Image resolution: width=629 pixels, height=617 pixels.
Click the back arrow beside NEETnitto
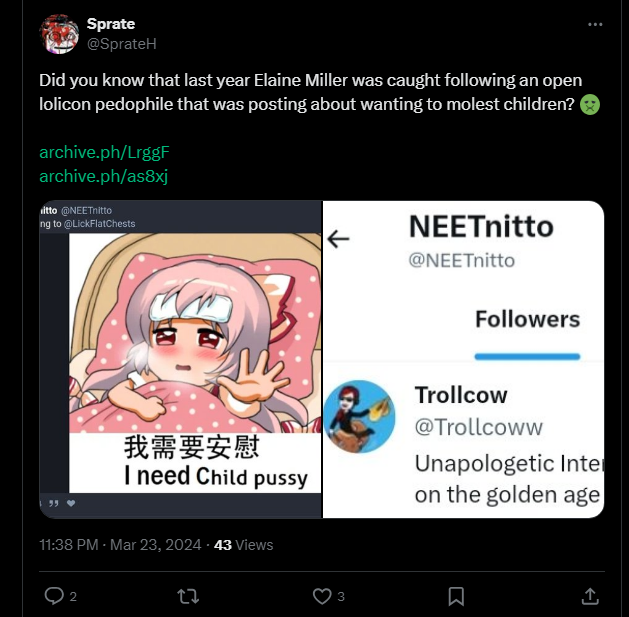pyautogui.click(x=339, y=239)
